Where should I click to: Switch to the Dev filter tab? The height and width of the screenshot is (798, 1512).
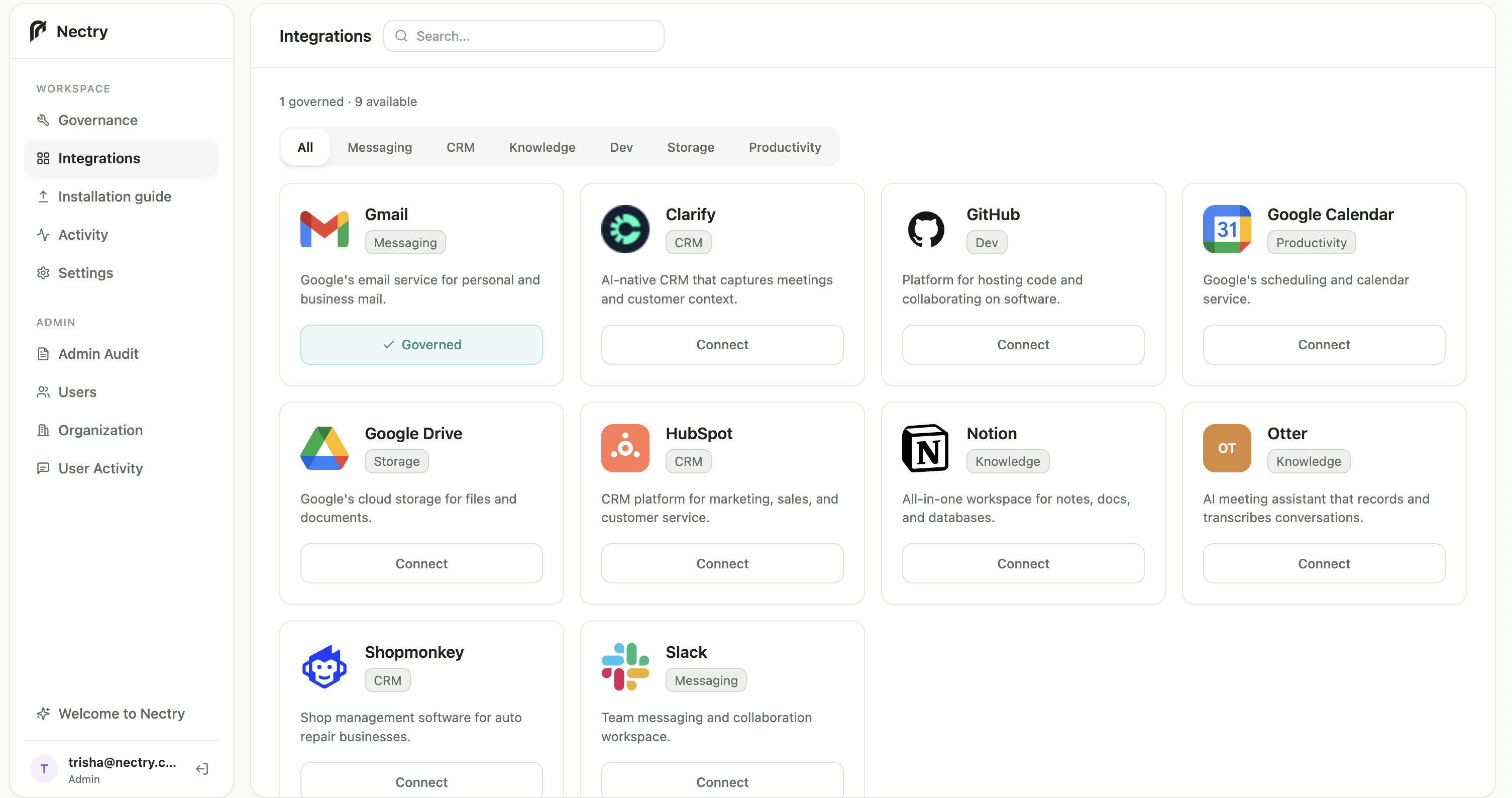point(621,147)
